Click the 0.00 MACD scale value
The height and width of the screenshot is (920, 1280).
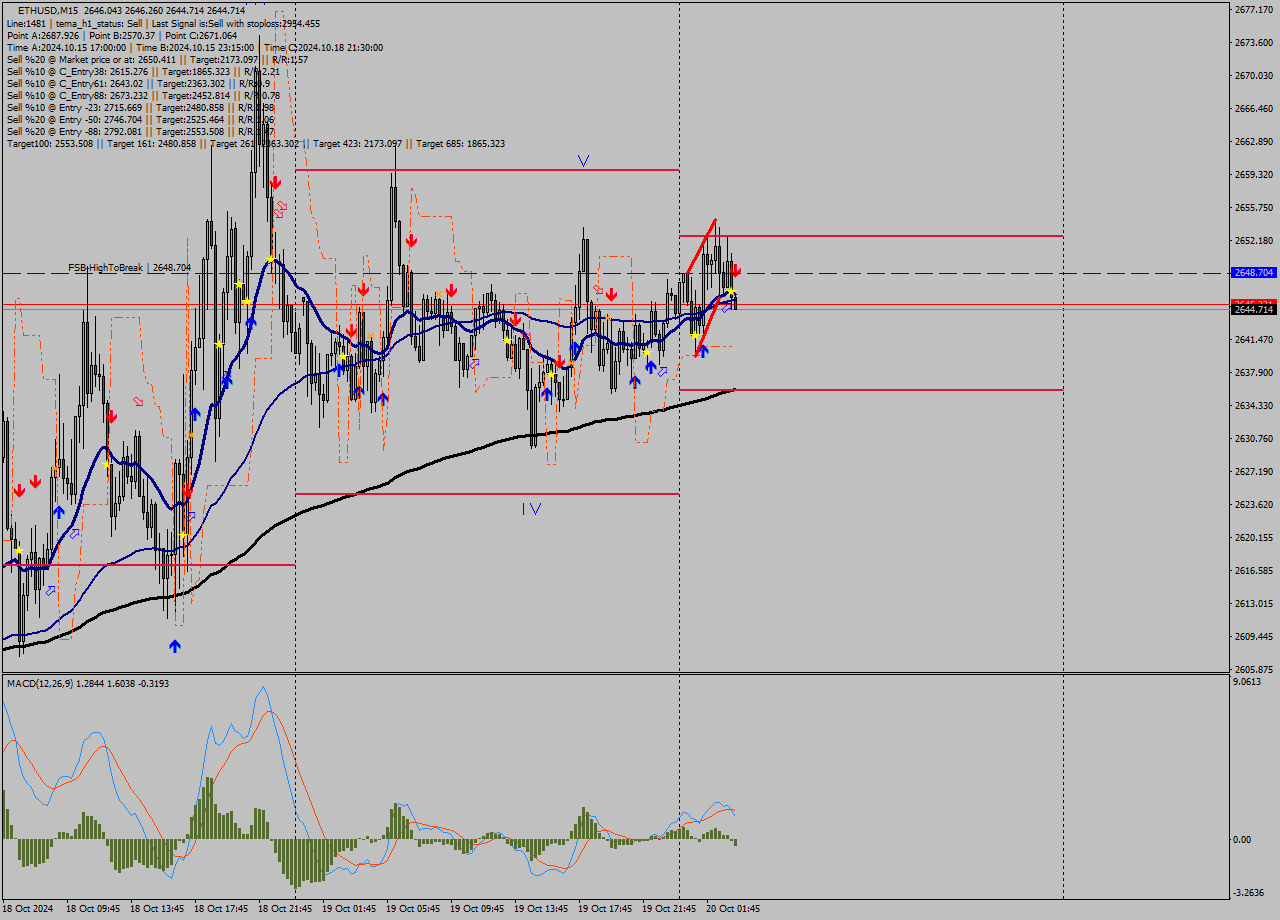point(1242,840)
